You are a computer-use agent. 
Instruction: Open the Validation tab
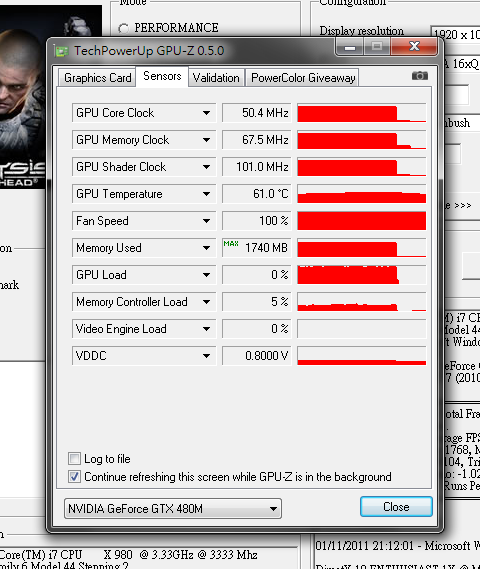point(216,78)
